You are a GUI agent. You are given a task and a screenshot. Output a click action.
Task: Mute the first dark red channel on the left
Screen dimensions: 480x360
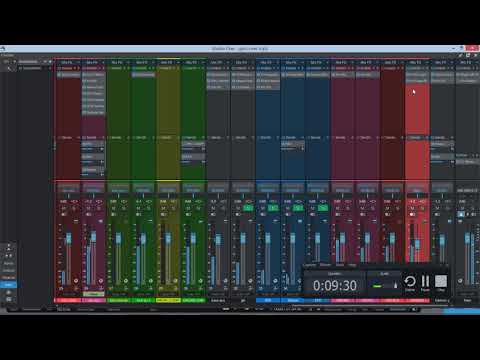[64, 208]
